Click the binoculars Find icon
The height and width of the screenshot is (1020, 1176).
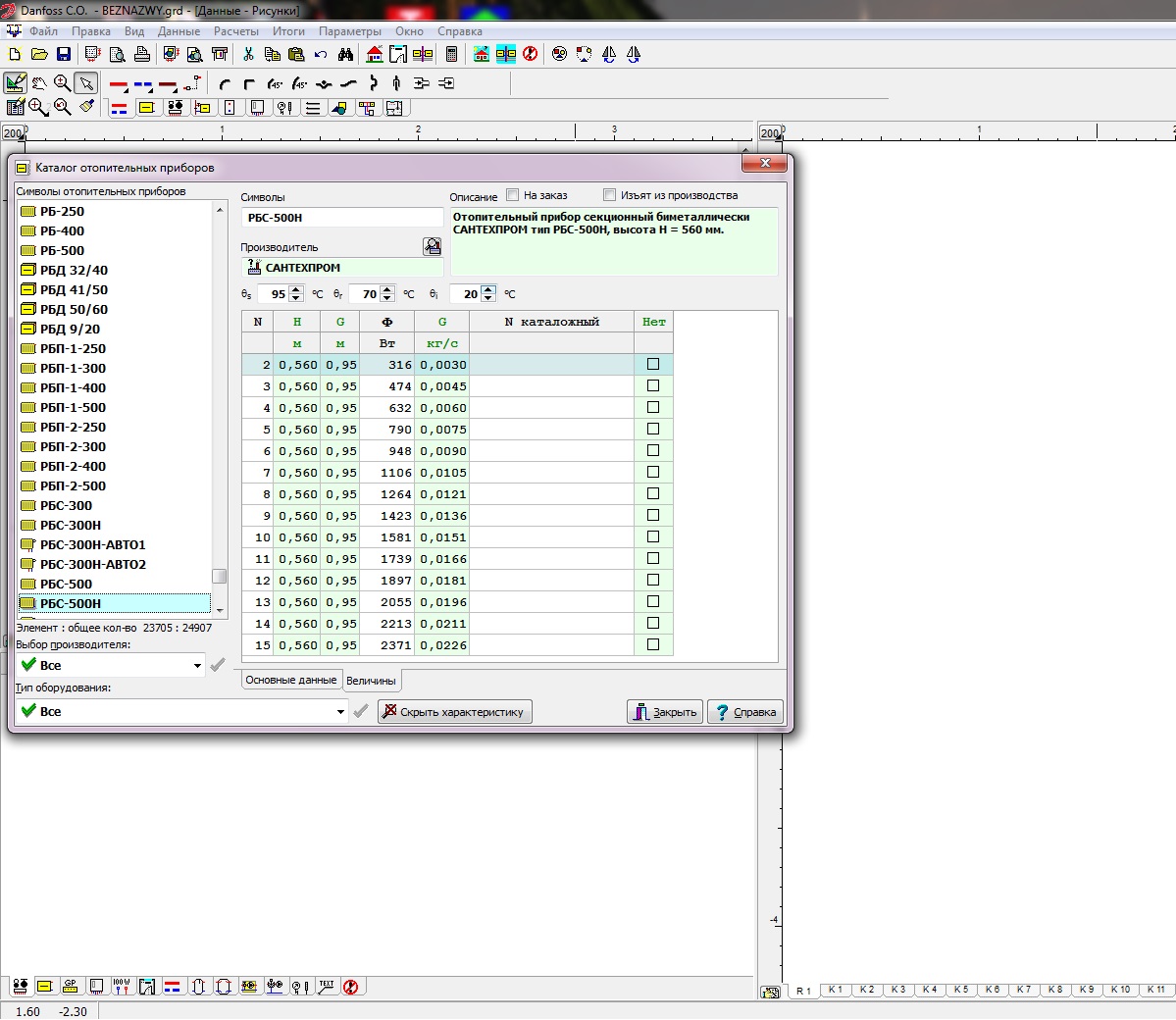[345, 54]
